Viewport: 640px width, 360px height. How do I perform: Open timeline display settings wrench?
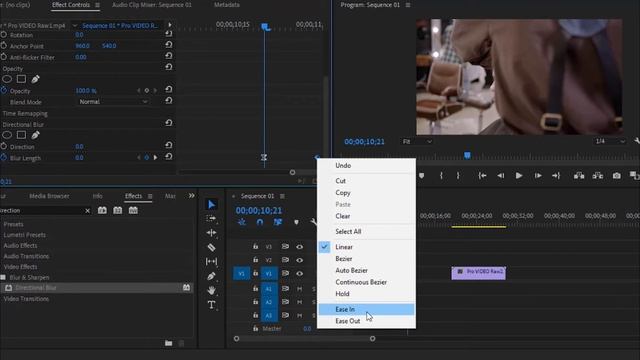[313, 222]
